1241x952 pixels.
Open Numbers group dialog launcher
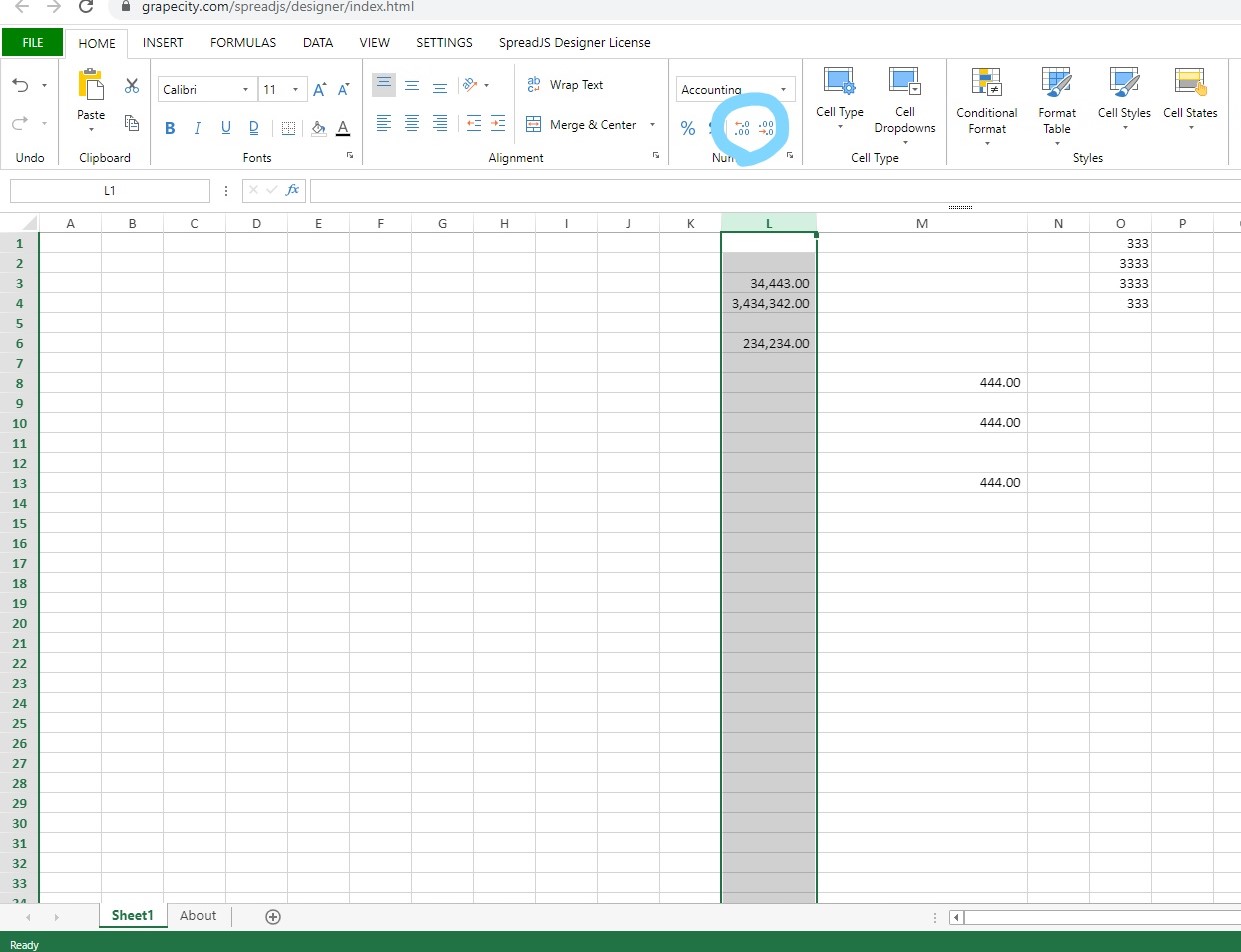pyautogui.click(x=790, y=156)
